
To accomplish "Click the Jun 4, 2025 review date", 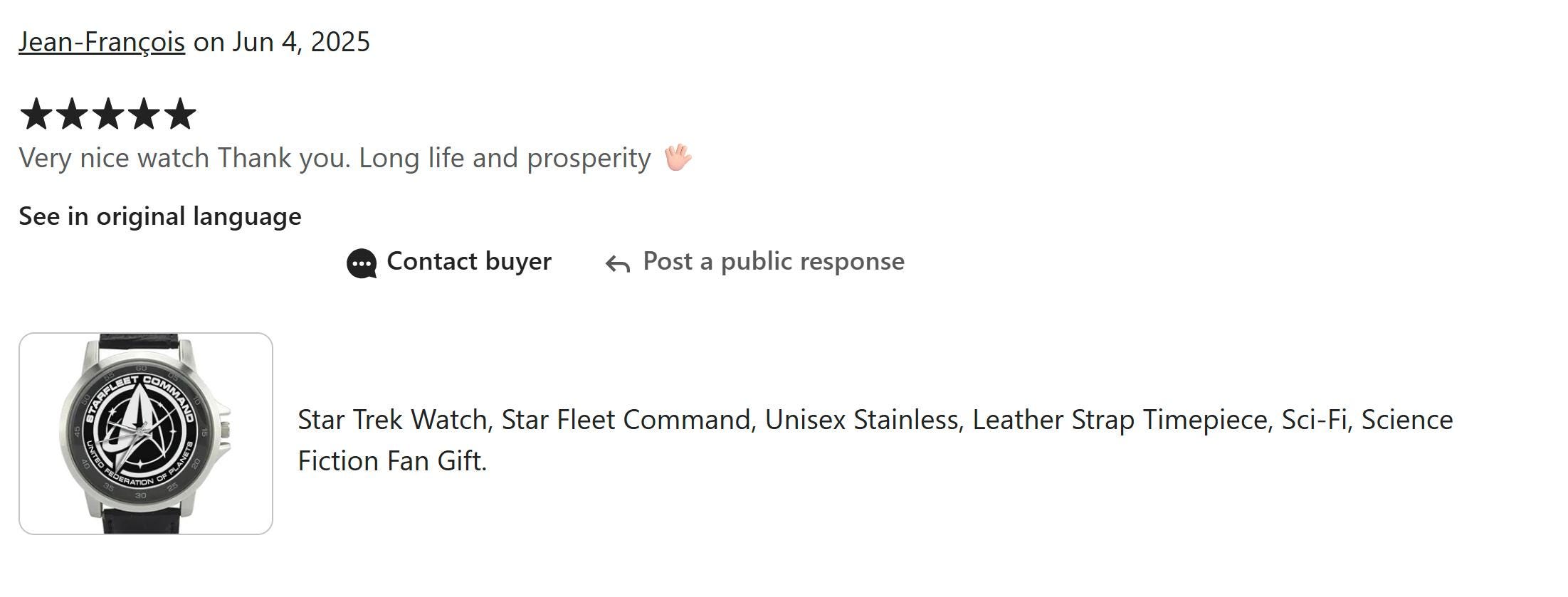I will point(301,42).
